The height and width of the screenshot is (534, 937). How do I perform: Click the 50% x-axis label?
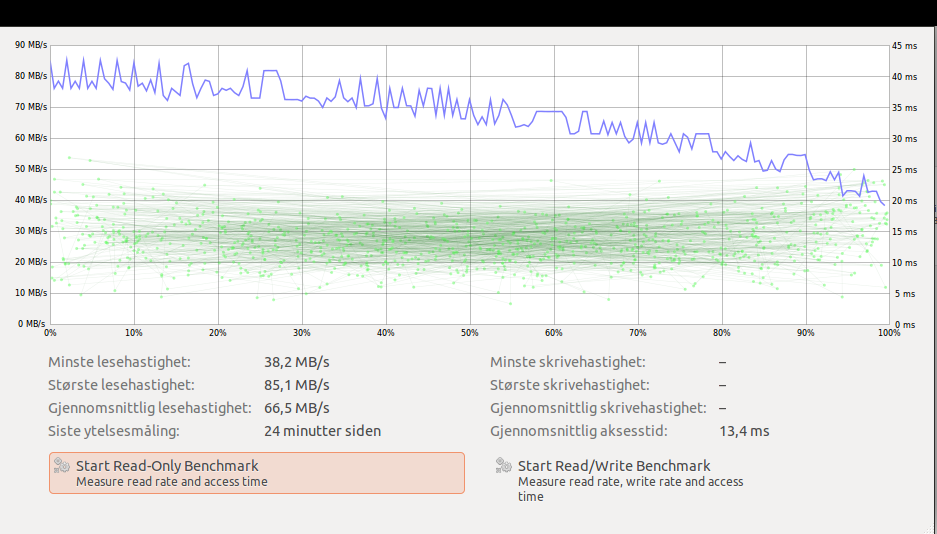tap(470, 333)
